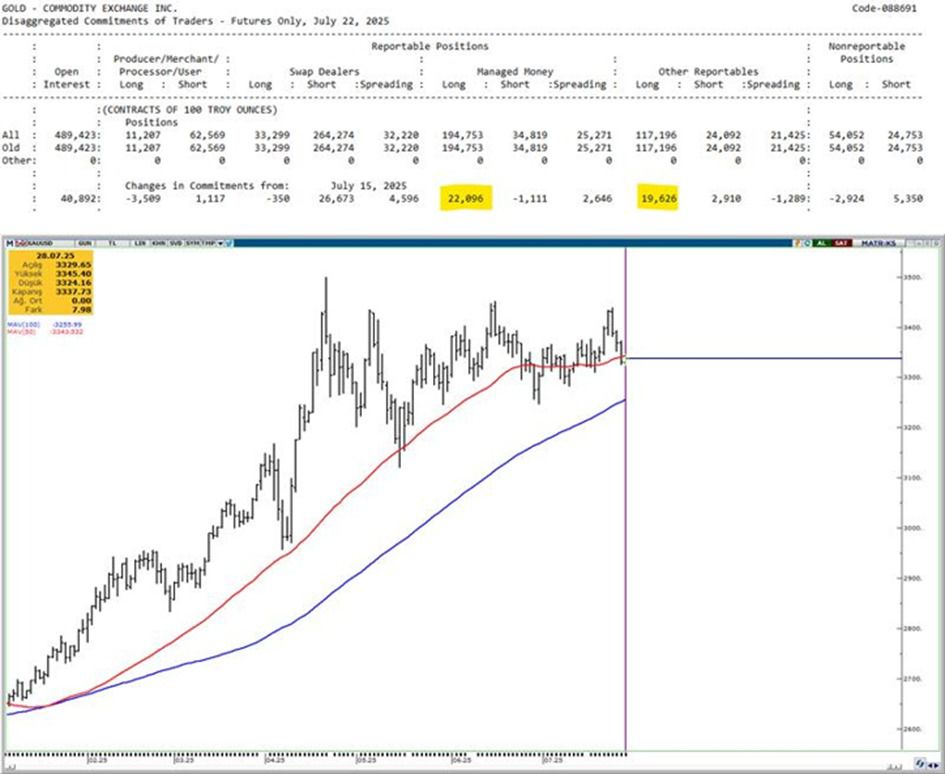Click the 3000 price axis label

[x=913, y=528]
